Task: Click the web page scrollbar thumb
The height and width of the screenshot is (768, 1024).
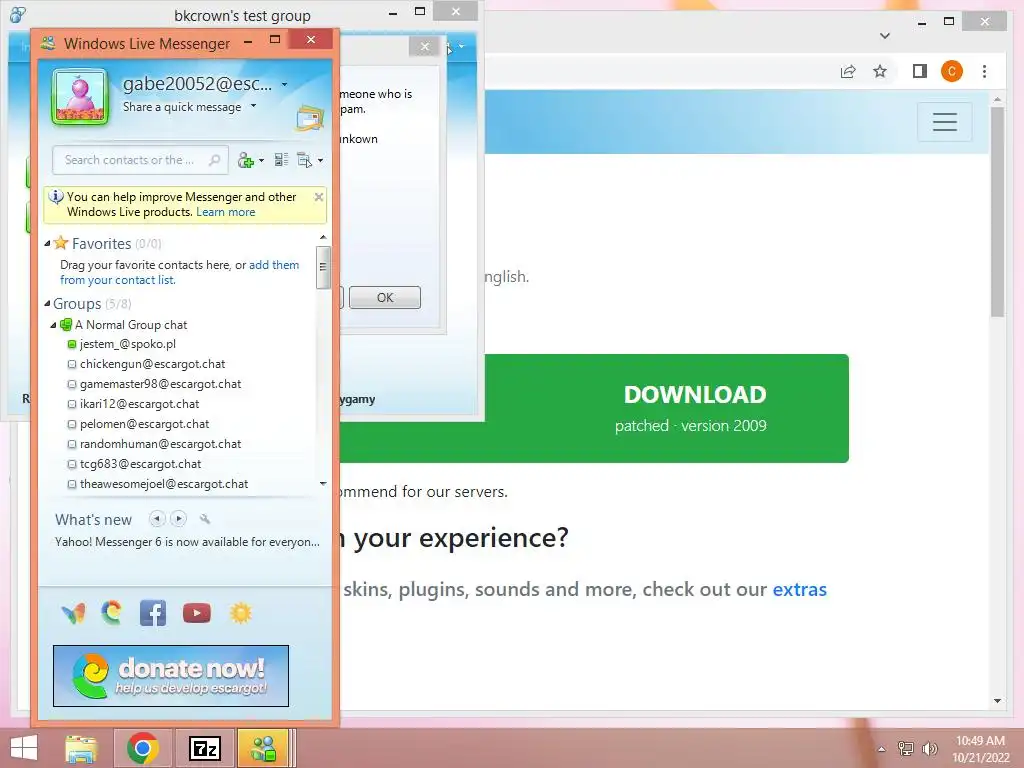Action: [x=997, y=212]
